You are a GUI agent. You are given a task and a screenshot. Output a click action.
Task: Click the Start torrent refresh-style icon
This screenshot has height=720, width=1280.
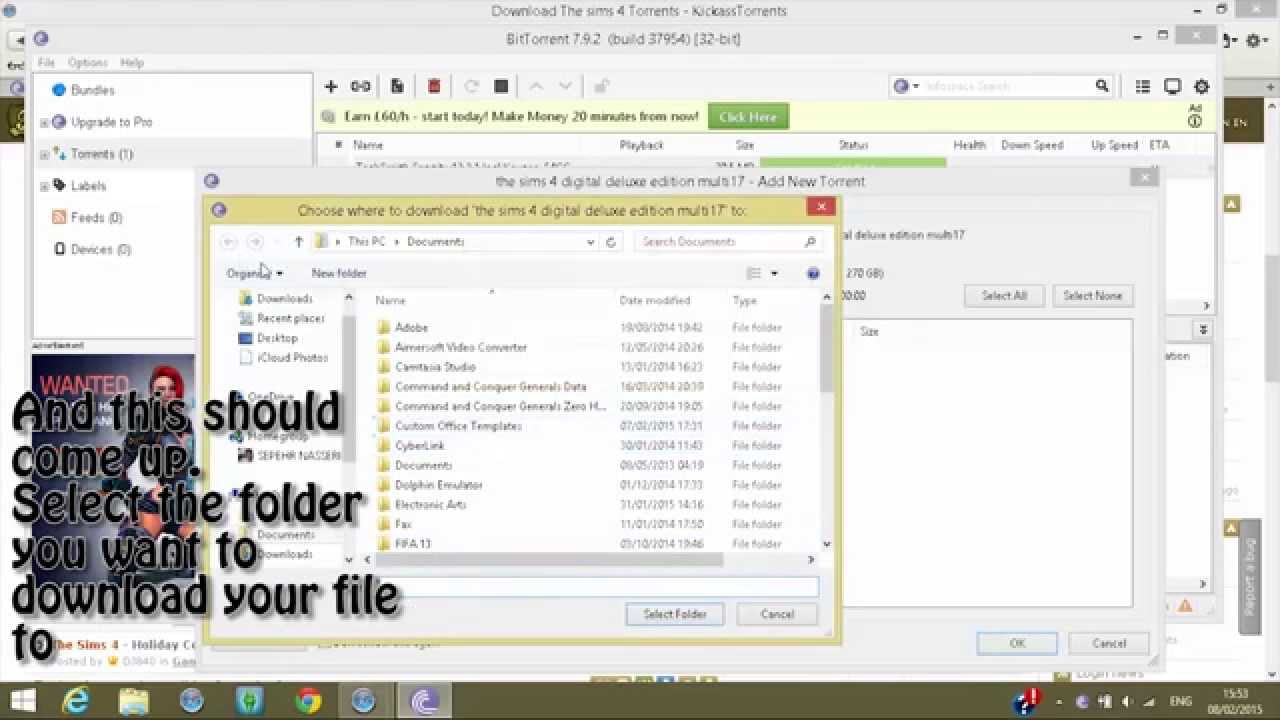coord(471,86)
